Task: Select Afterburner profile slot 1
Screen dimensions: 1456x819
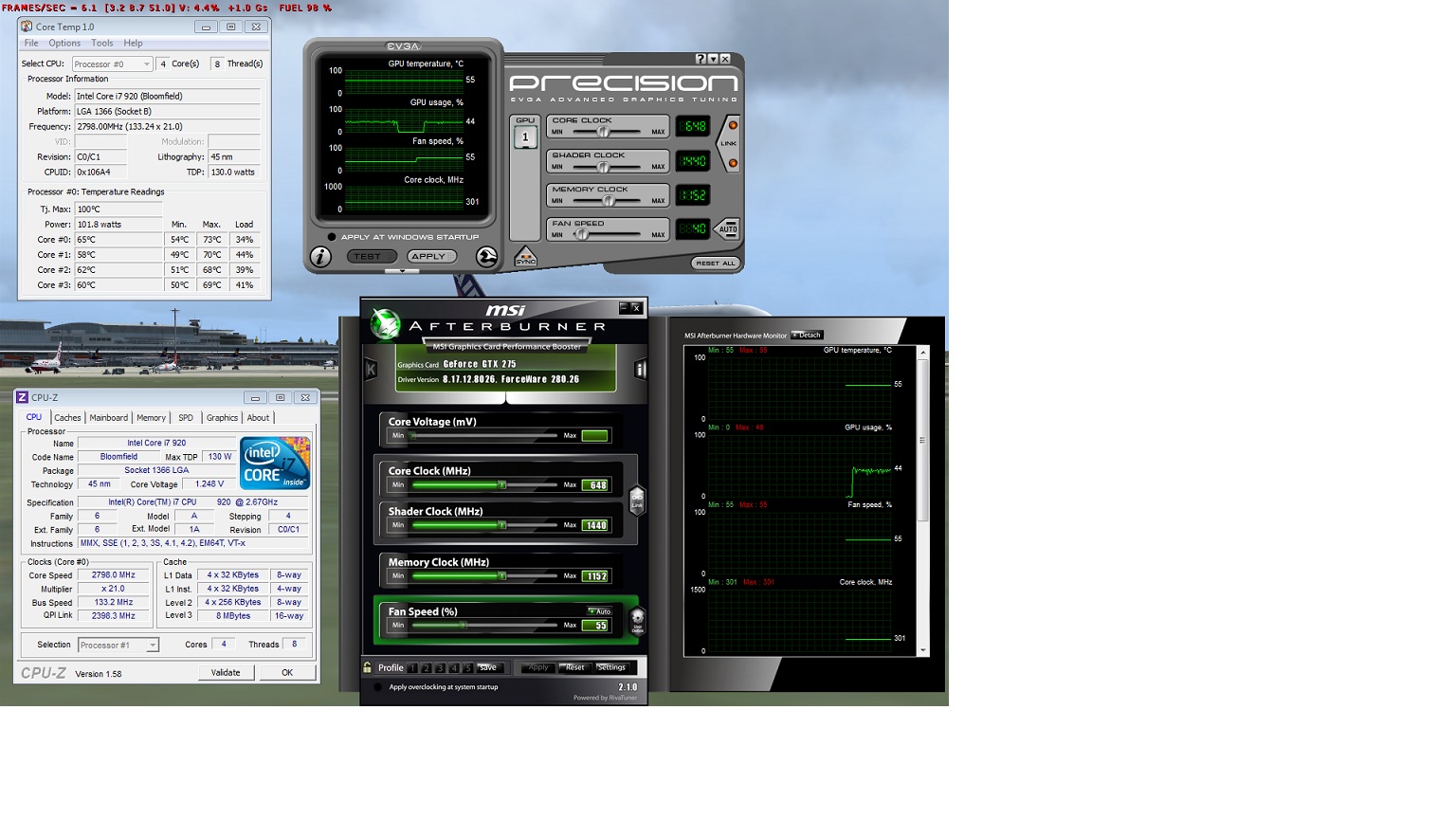Action: point(412,668)
